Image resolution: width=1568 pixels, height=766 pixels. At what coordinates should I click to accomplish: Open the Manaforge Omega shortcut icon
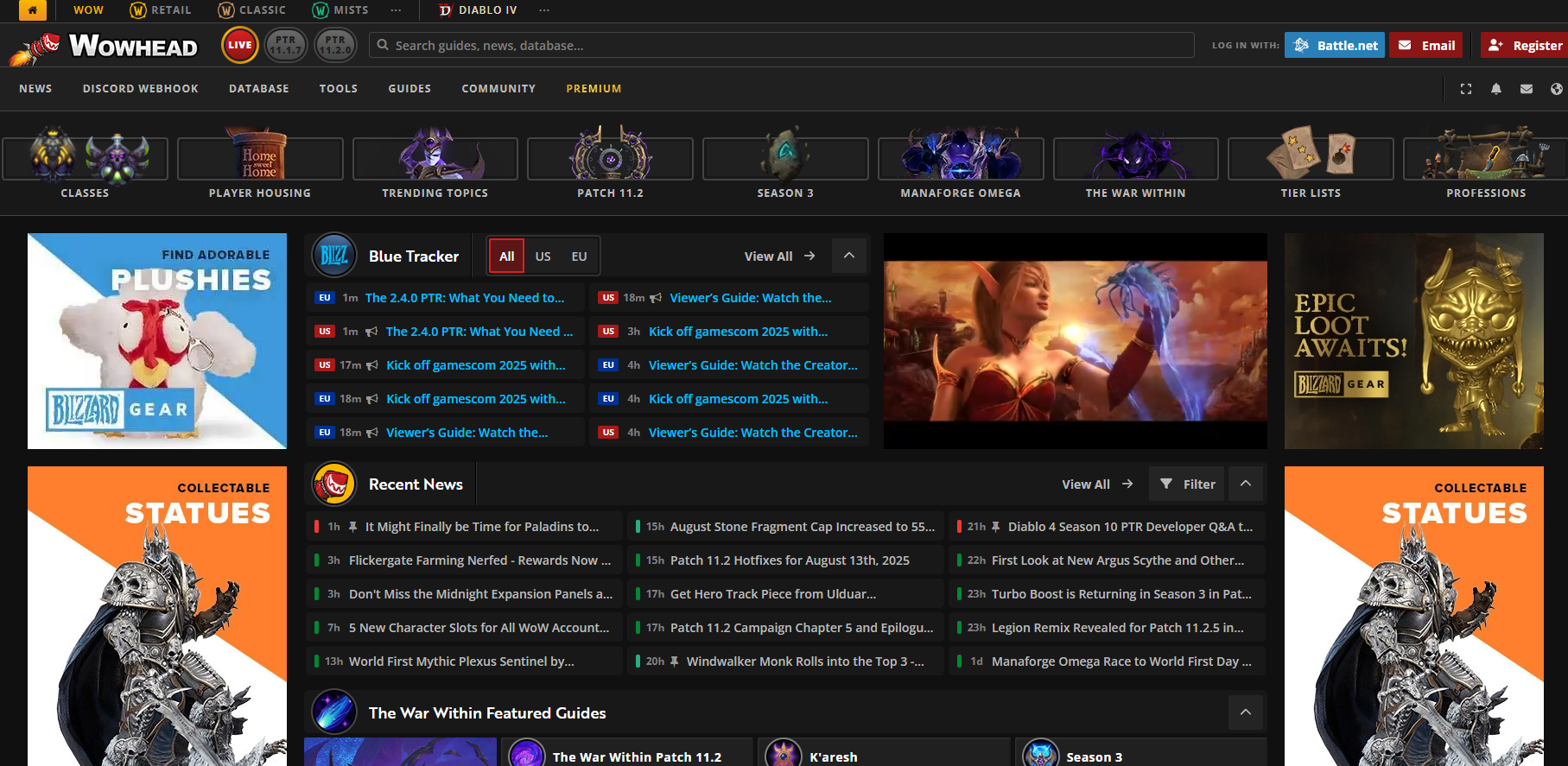click(961, 155)
